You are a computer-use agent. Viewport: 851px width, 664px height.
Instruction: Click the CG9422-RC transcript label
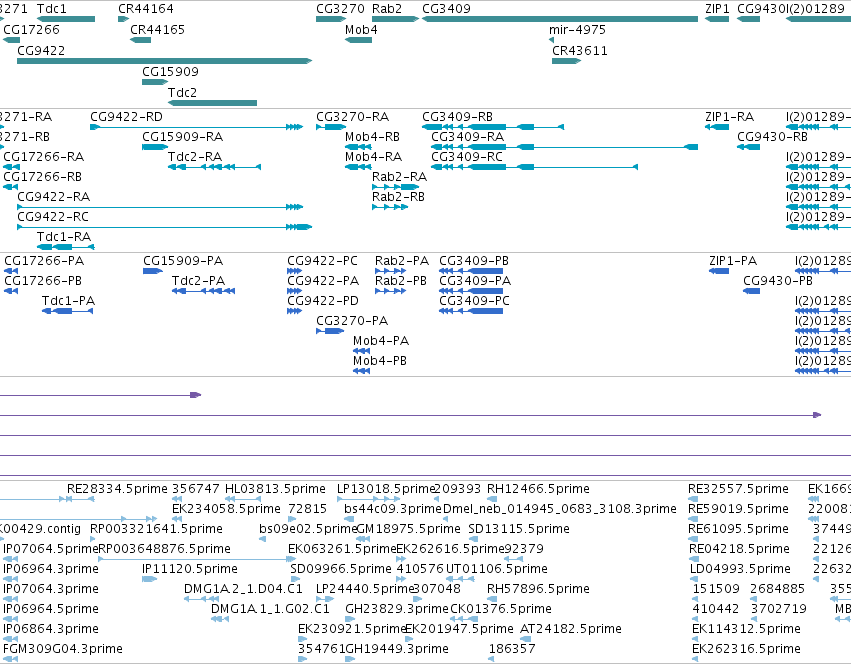pos(53,217)
